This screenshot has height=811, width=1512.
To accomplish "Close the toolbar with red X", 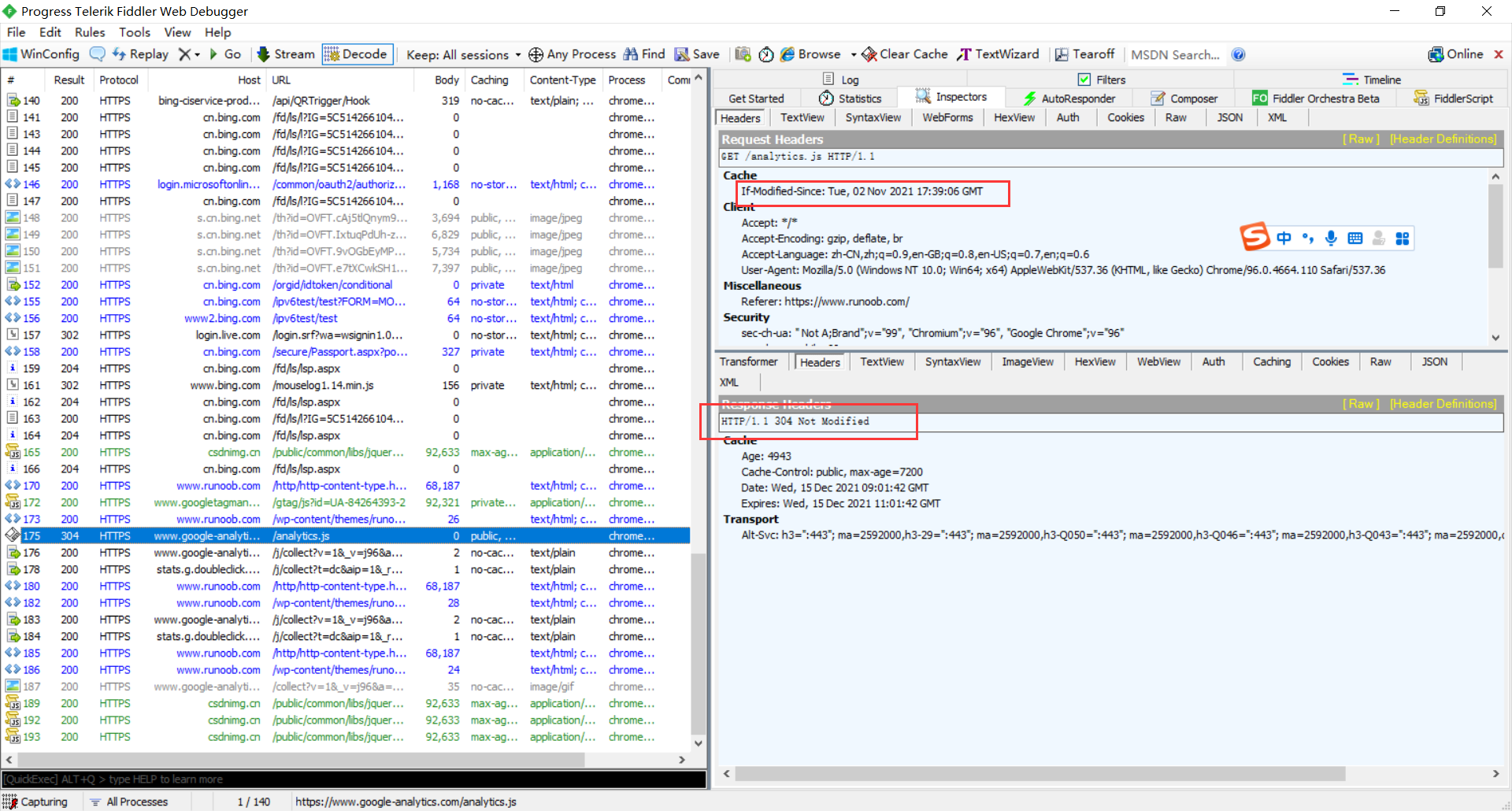I will point(1499,54).
